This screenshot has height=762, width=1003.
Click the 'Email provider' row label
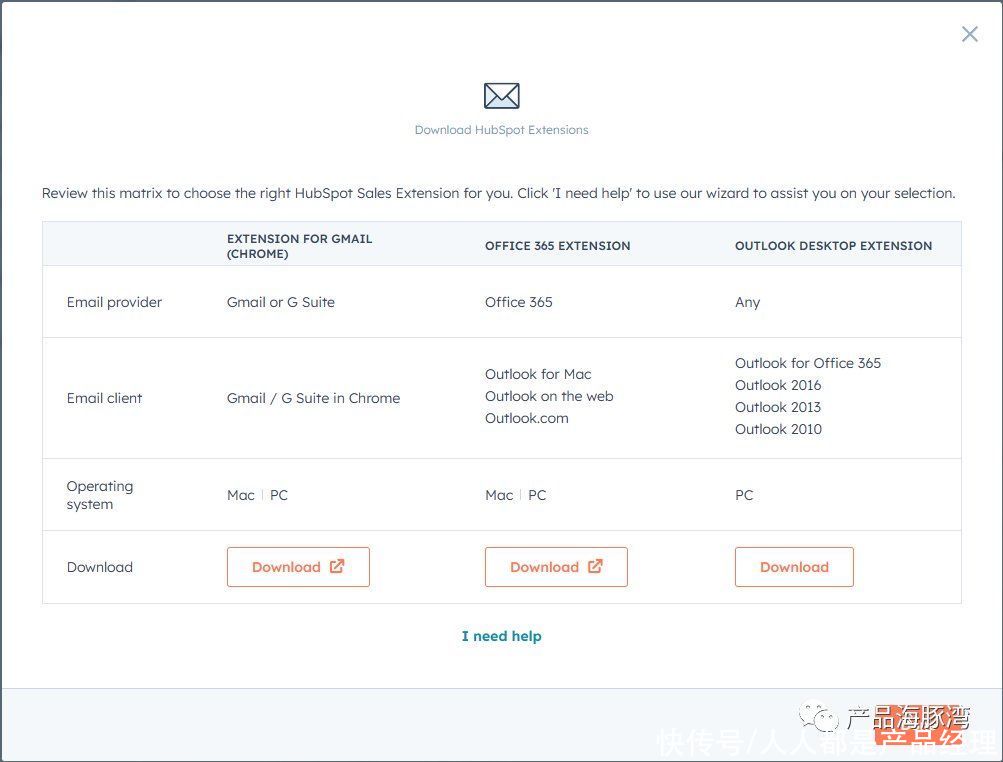click(115, 302)
